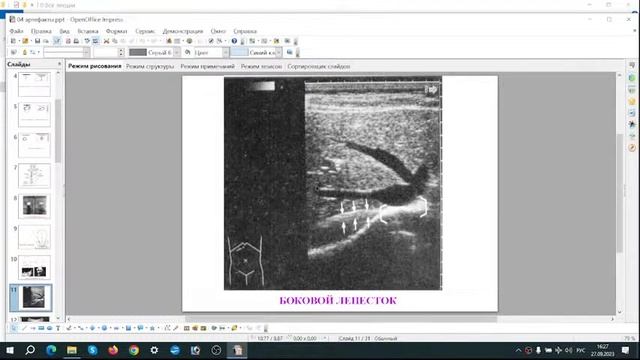Select slide 6 thumbnail

tap(34, 145)
